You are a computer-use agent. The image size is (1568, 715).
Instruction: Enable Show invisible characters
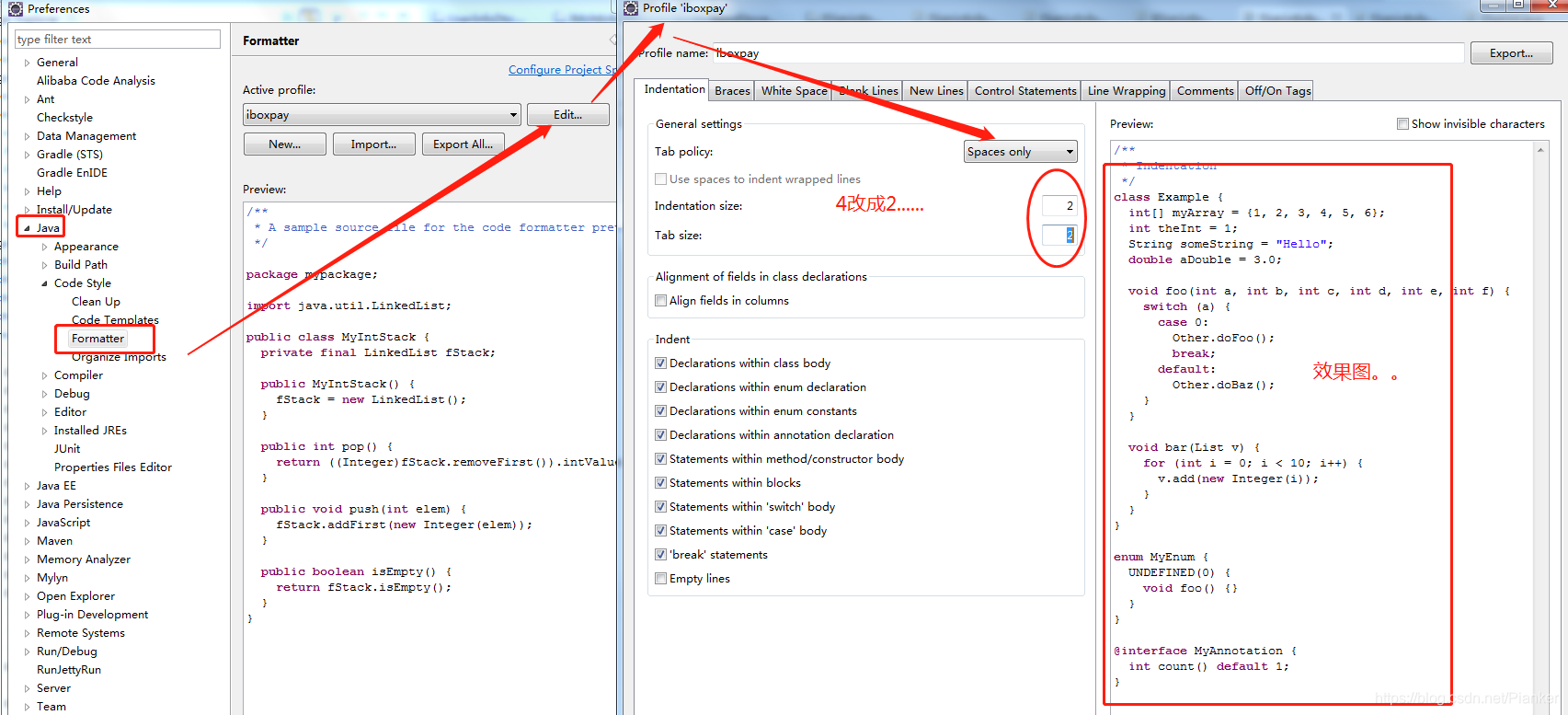click(x=1402, y=124)
